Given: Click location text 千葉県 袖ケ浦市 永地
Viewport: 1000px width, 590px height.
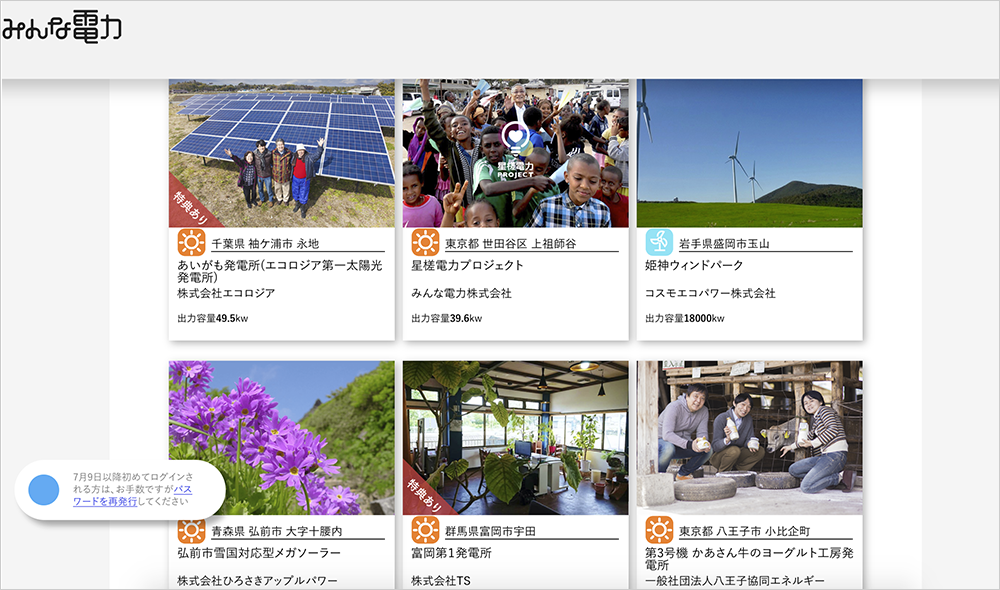Looking at the screenshot, I should [x=265, y=244].
